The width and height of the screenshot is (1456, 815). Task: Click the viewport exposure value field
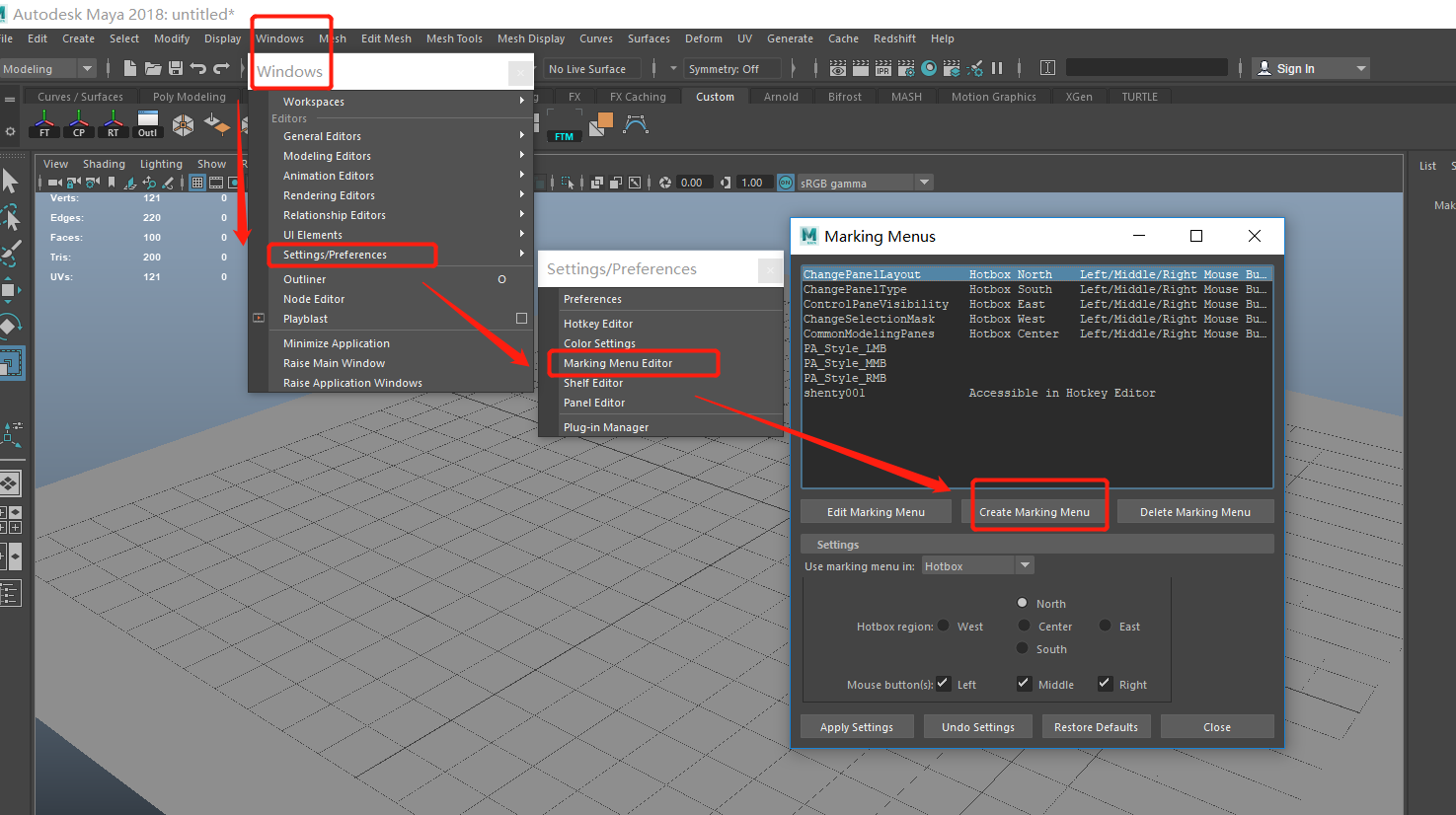click(693, 183)
